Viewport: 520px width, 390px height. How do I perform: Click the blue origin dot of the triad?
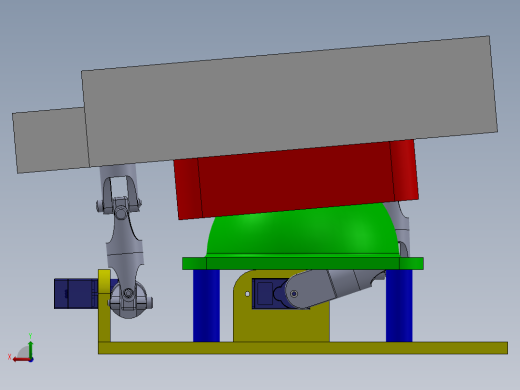pyautogui.click(x=31, y=360)
